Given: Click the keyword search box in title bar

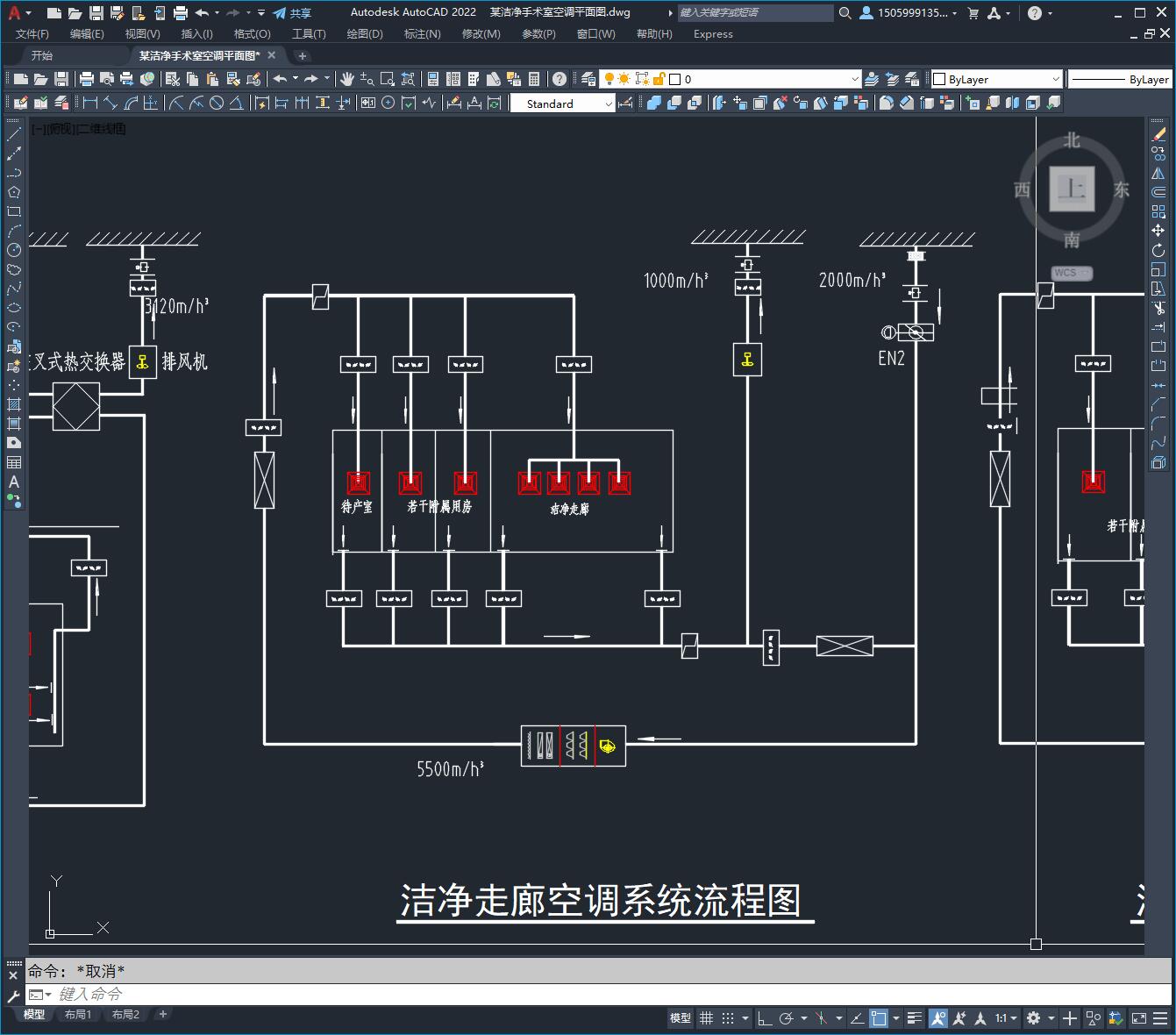Looking at the screenshot, I should tap(755, 12).
